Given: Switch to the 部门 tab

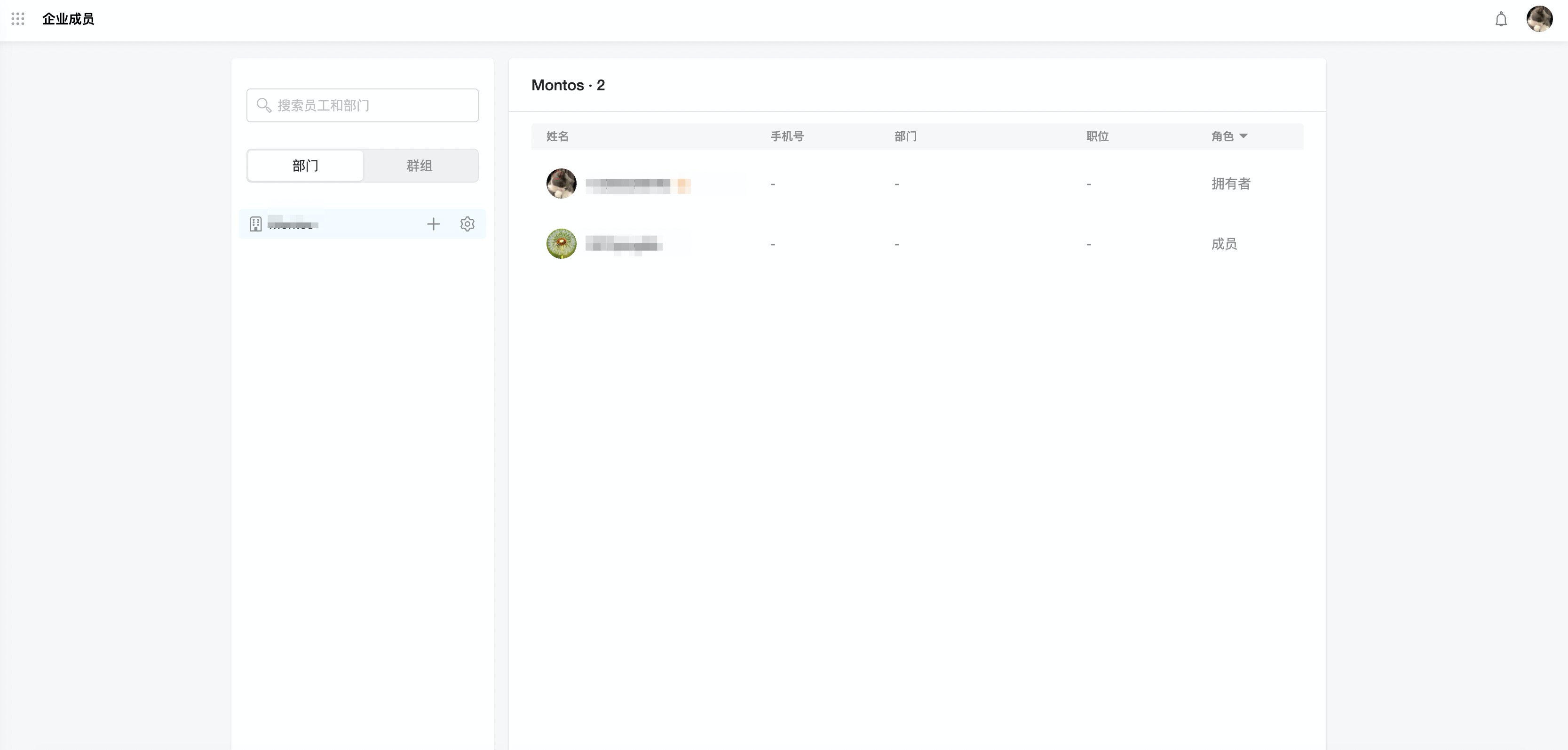Looking at the screenshot, I should [306, 166].
